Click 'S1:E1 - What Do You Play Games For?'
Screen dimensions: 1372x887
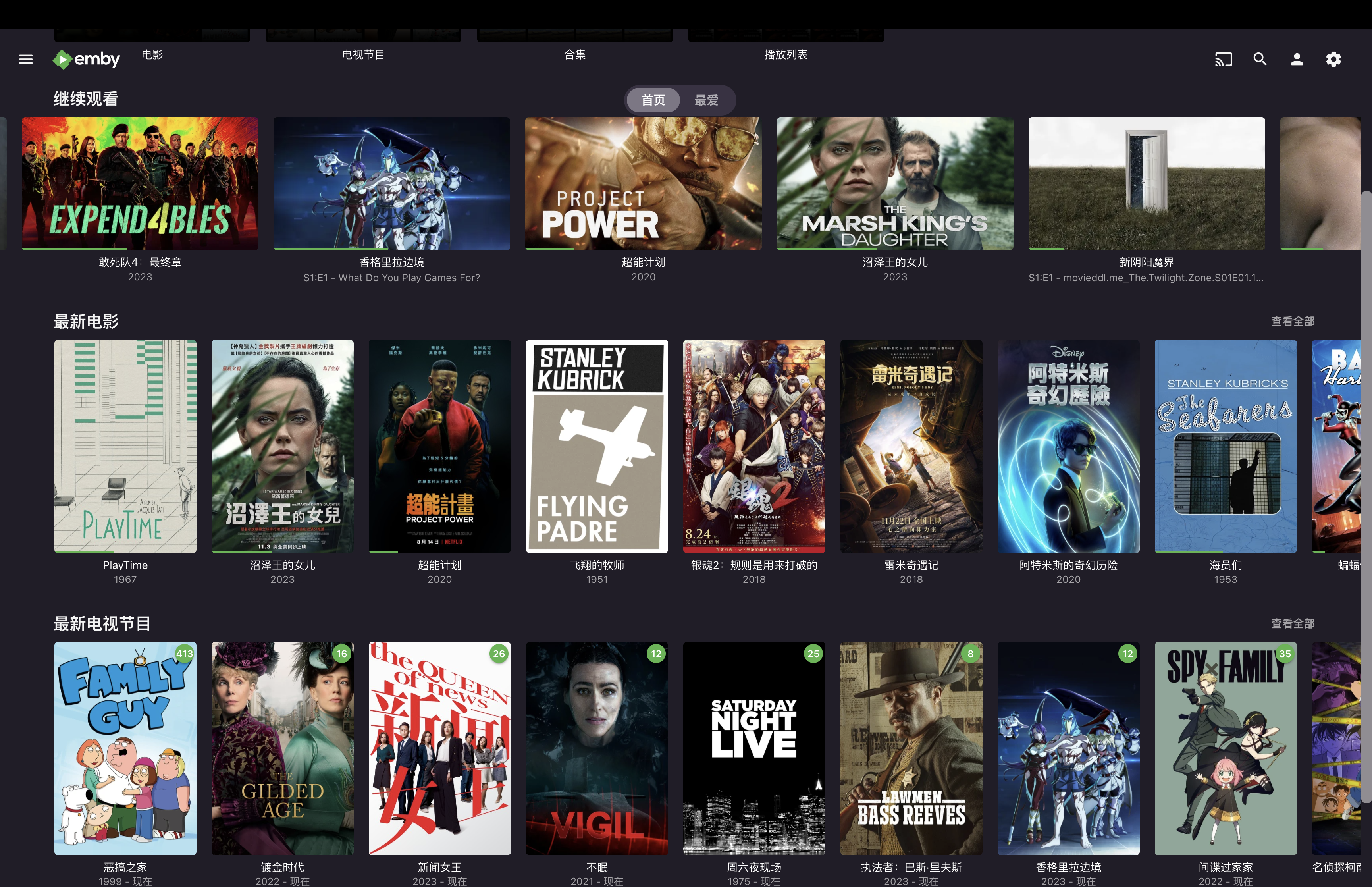pyautogui.click(x=391, y=278)
